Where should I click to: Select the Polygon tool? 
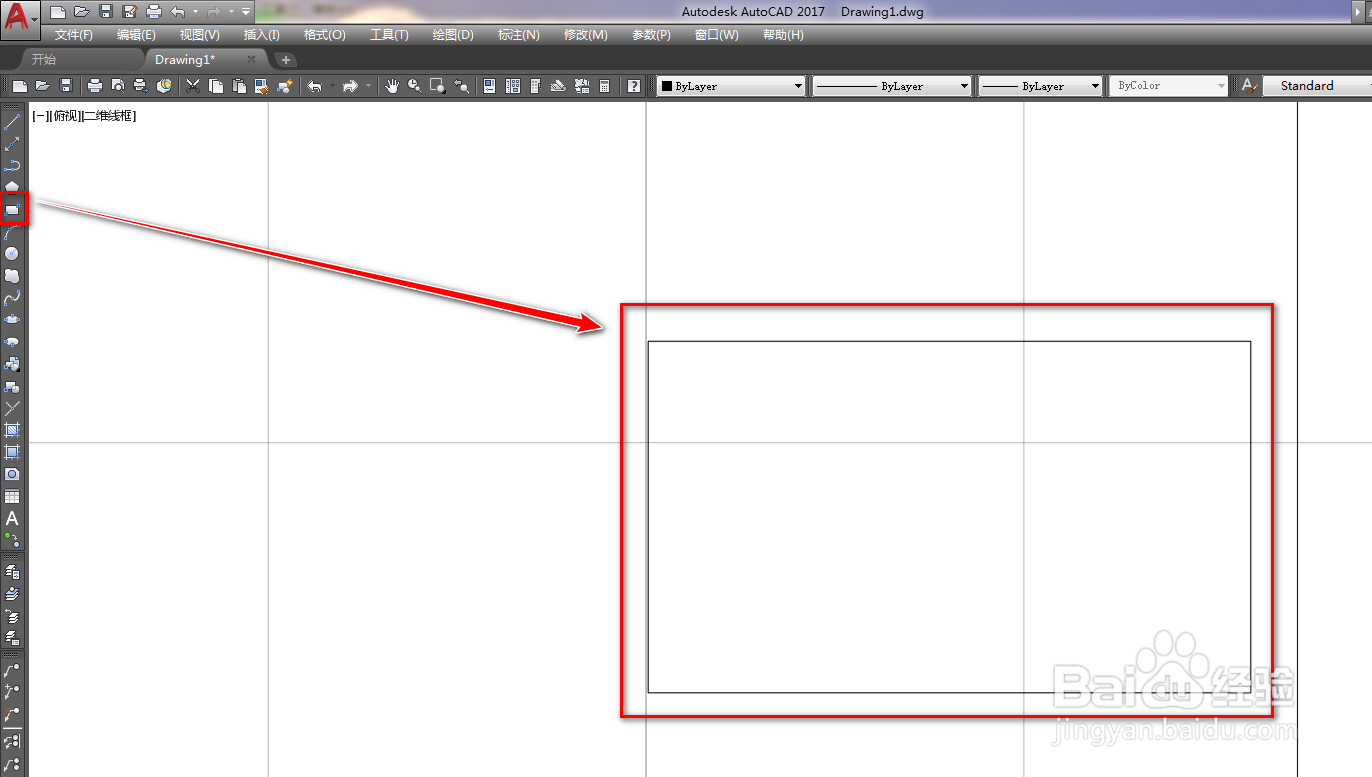click(x=12, y=188)
